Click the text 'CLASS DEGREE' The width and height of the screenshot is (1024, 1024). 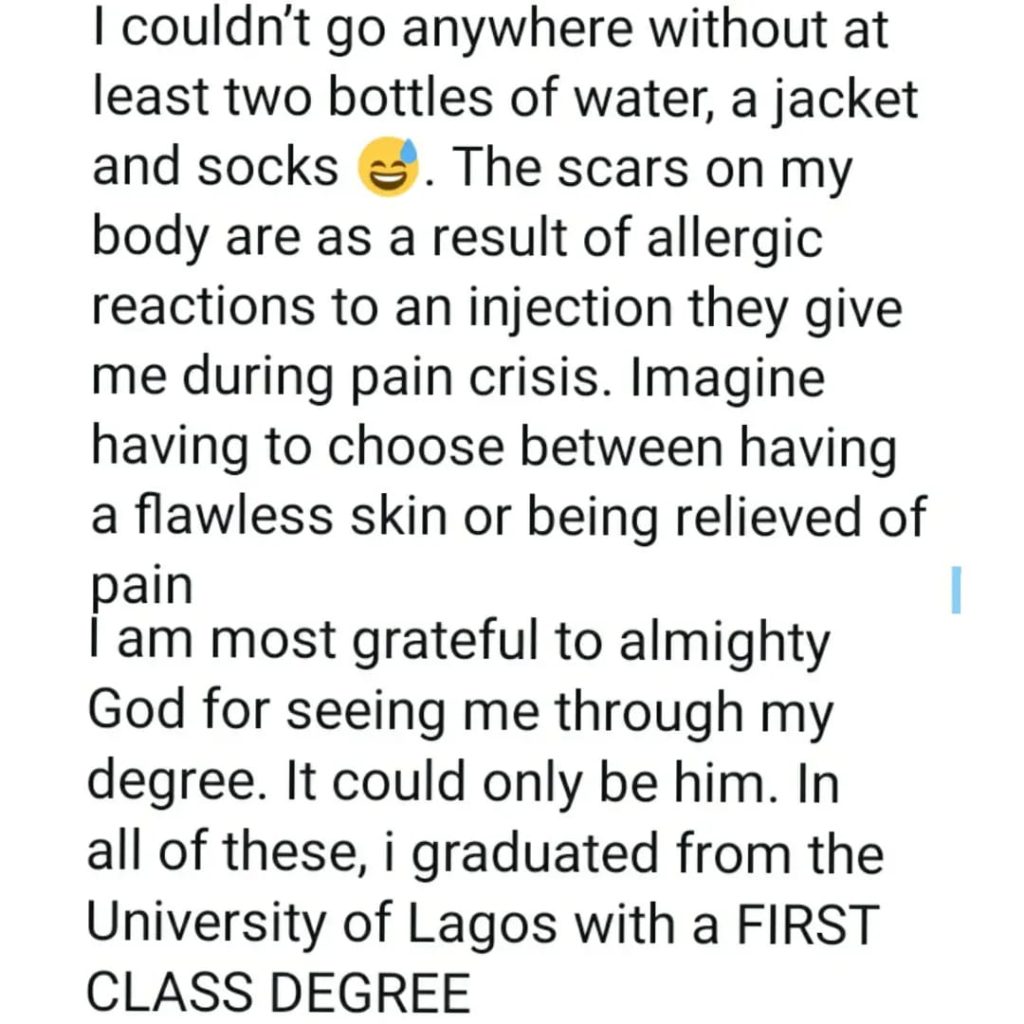point(278,995)
